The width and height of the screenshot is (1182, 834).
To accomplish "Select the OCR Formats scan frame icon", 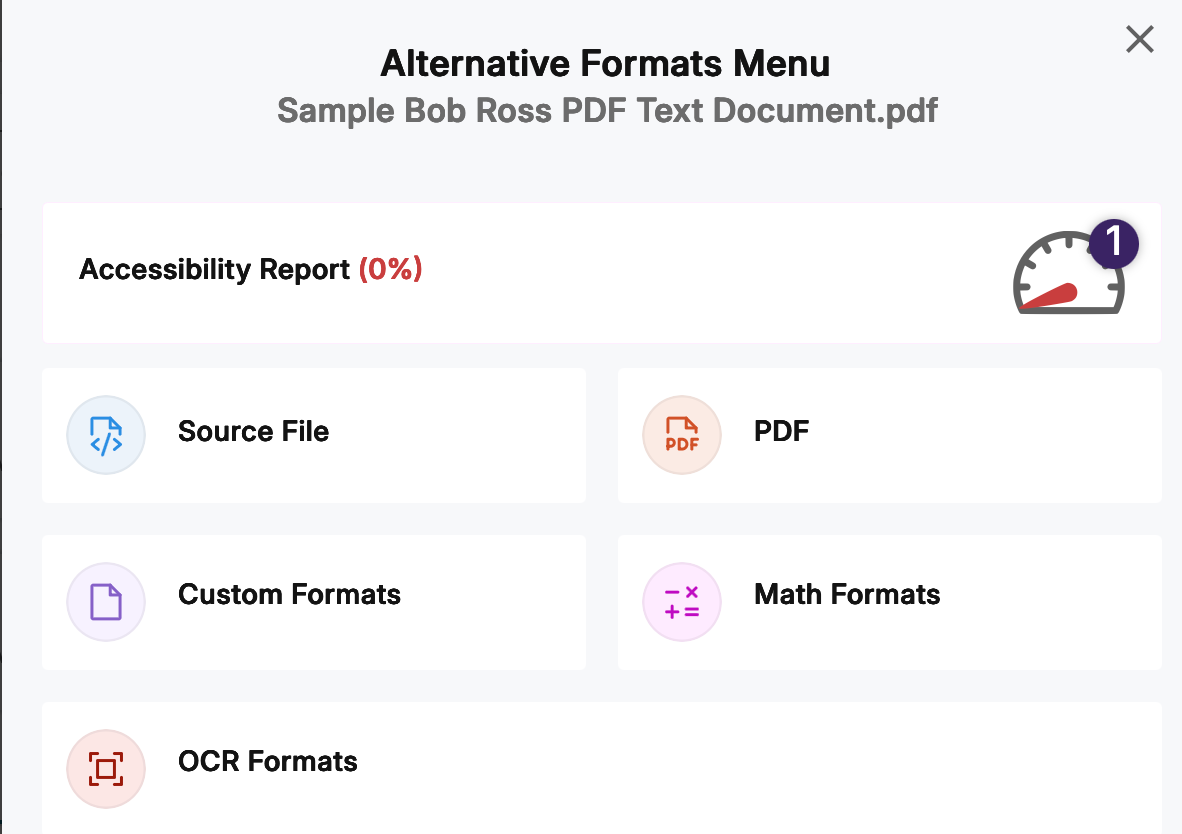I will point(106,769).
